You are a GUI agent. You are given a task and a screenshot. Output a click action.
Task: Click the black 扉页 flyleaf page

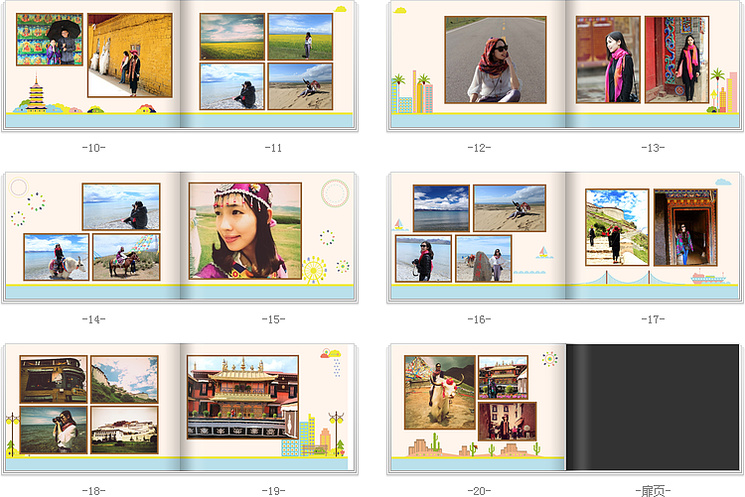point(652,407)
